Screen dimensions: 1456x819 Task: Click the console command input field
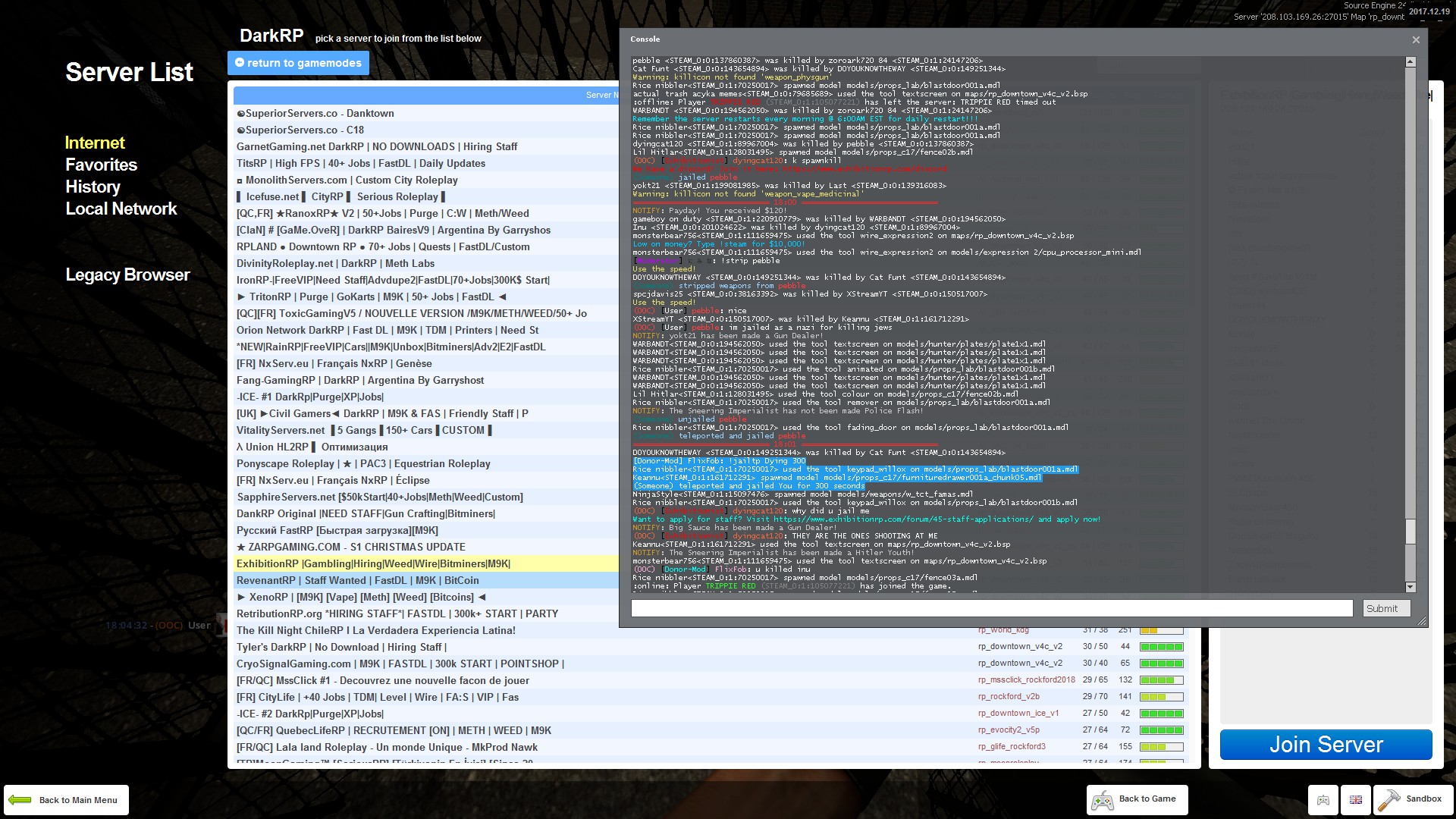tap(992, 608)
